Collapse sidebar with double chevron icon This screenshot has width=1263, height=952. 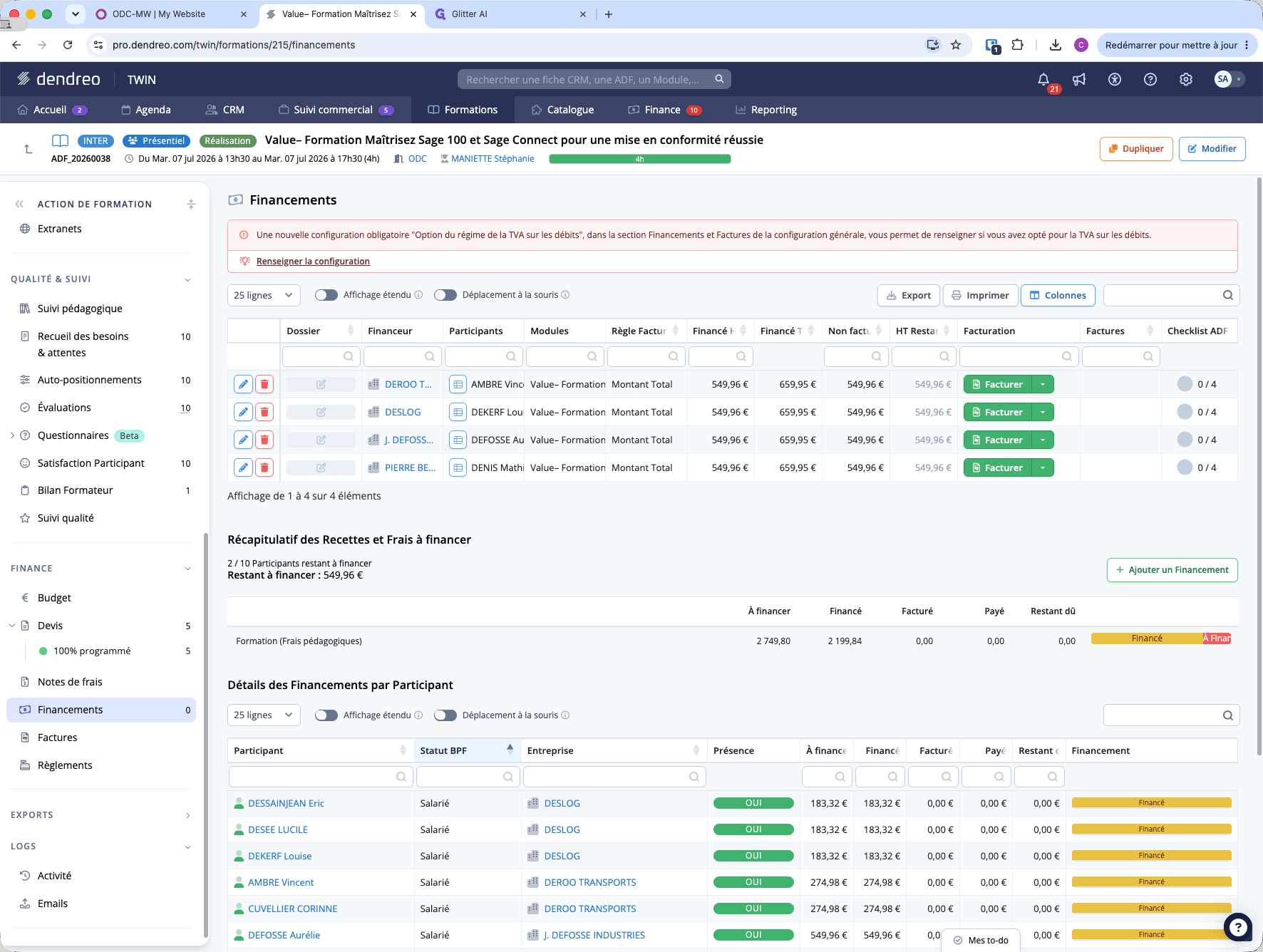tap(19, 204)
